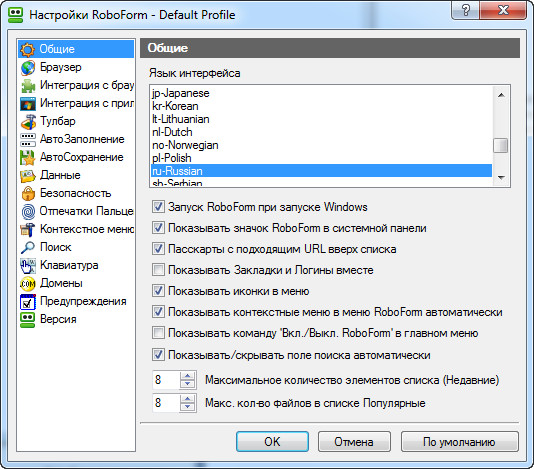
Task: Enable Показывать Закладки и Логины вместе
Action: coord(158,270)
